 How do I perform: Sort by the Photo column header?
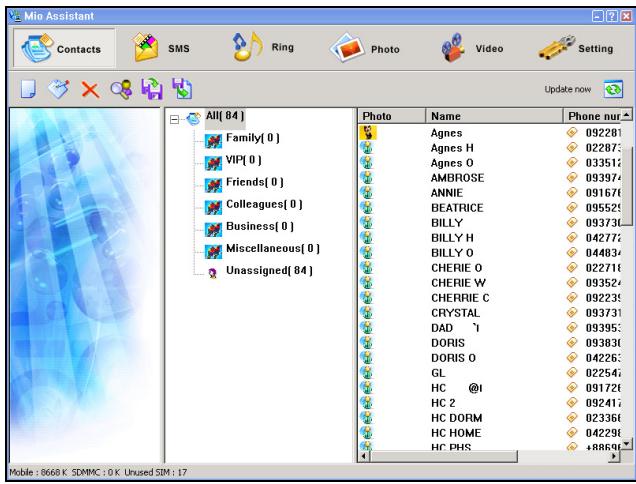coord(392,116)
